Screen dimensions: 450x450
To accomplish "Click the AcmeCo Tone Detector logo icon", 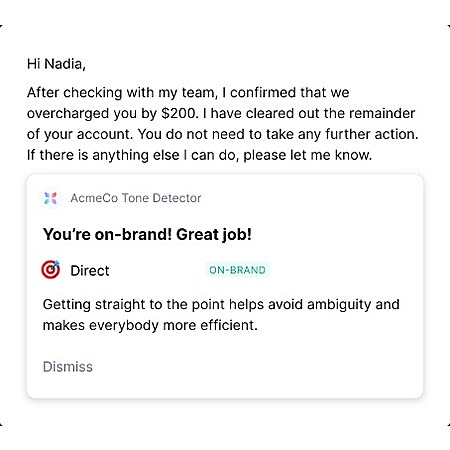I will (50, 198).
